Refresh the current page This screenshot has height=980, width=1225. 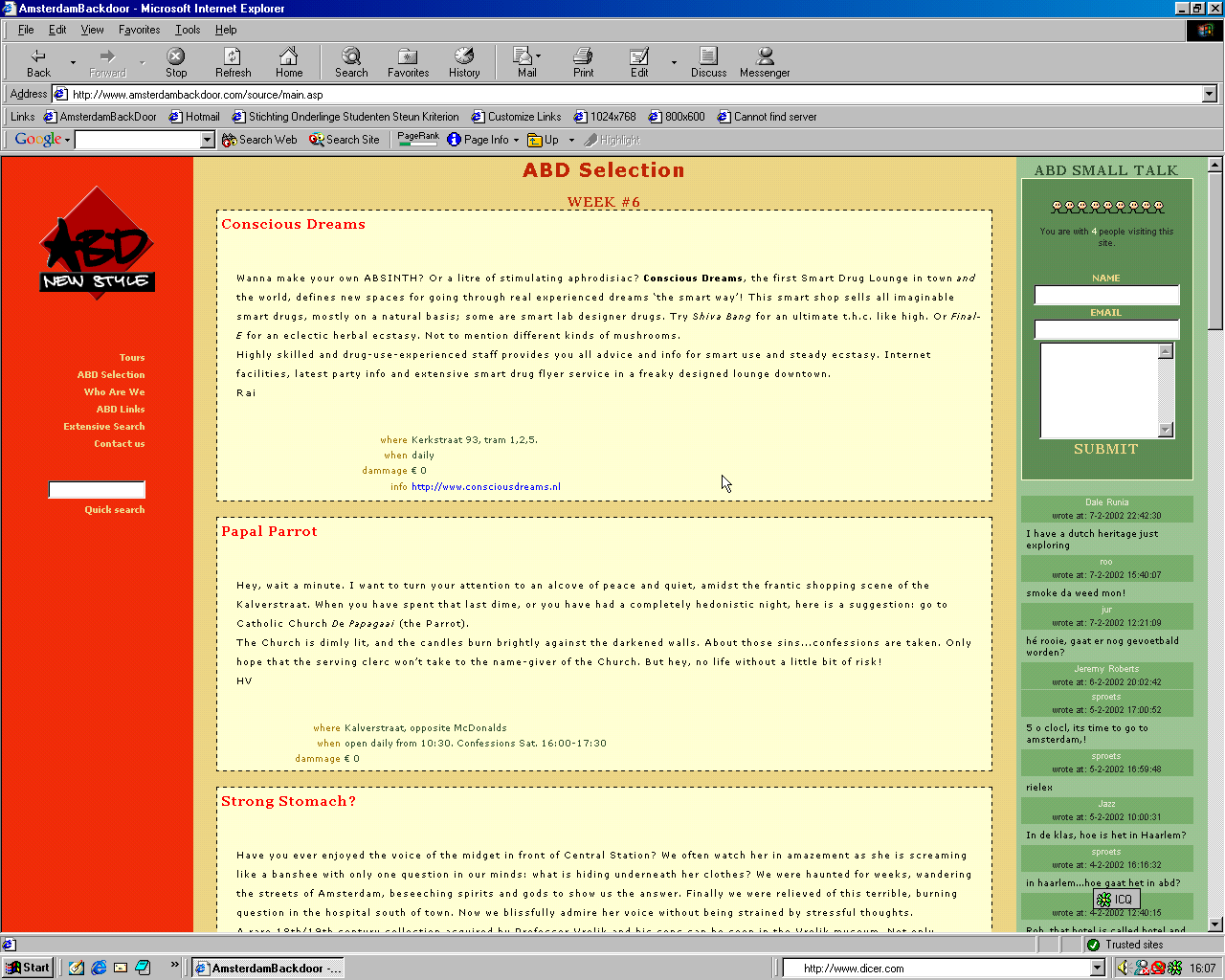point(233,62)
